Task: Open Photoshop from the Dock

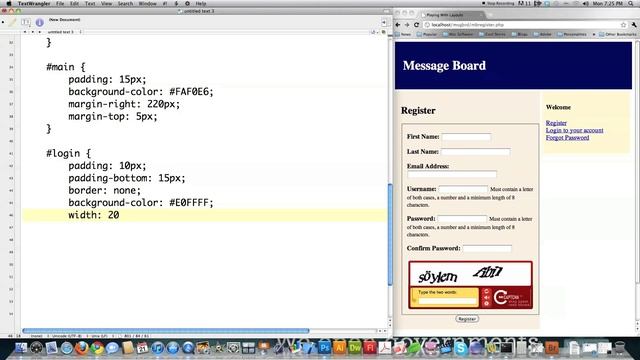Action: (x=324, y=348)
